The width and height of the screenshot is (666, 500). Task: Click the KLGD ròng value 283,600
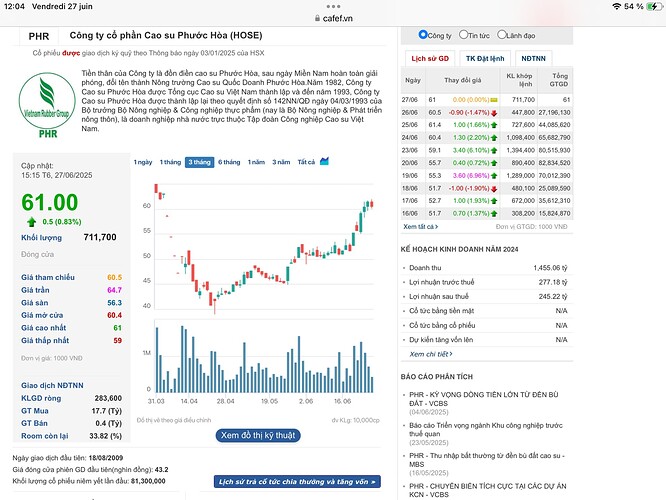[108, 398]
